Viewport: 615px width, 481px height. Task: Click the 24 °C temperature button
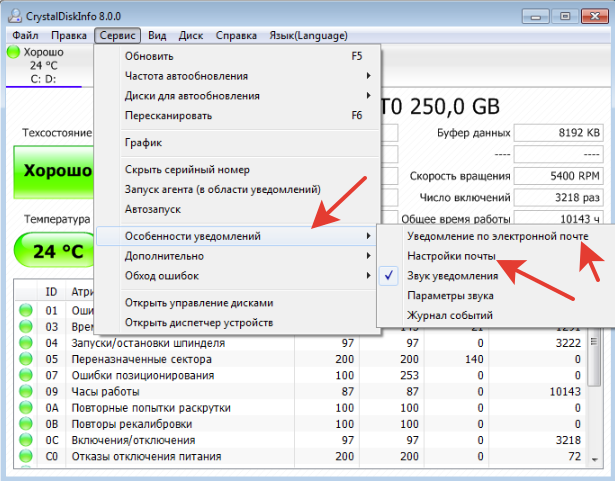[55, 250]
